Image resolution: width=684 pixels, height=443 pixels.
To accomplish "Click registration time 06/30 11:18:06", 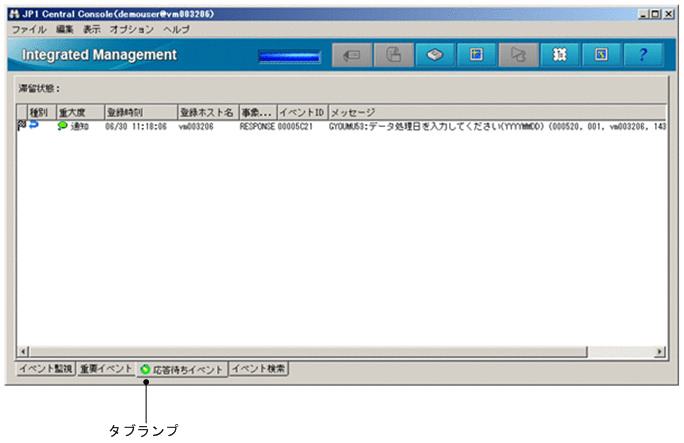I will click(x=136, y=126).
